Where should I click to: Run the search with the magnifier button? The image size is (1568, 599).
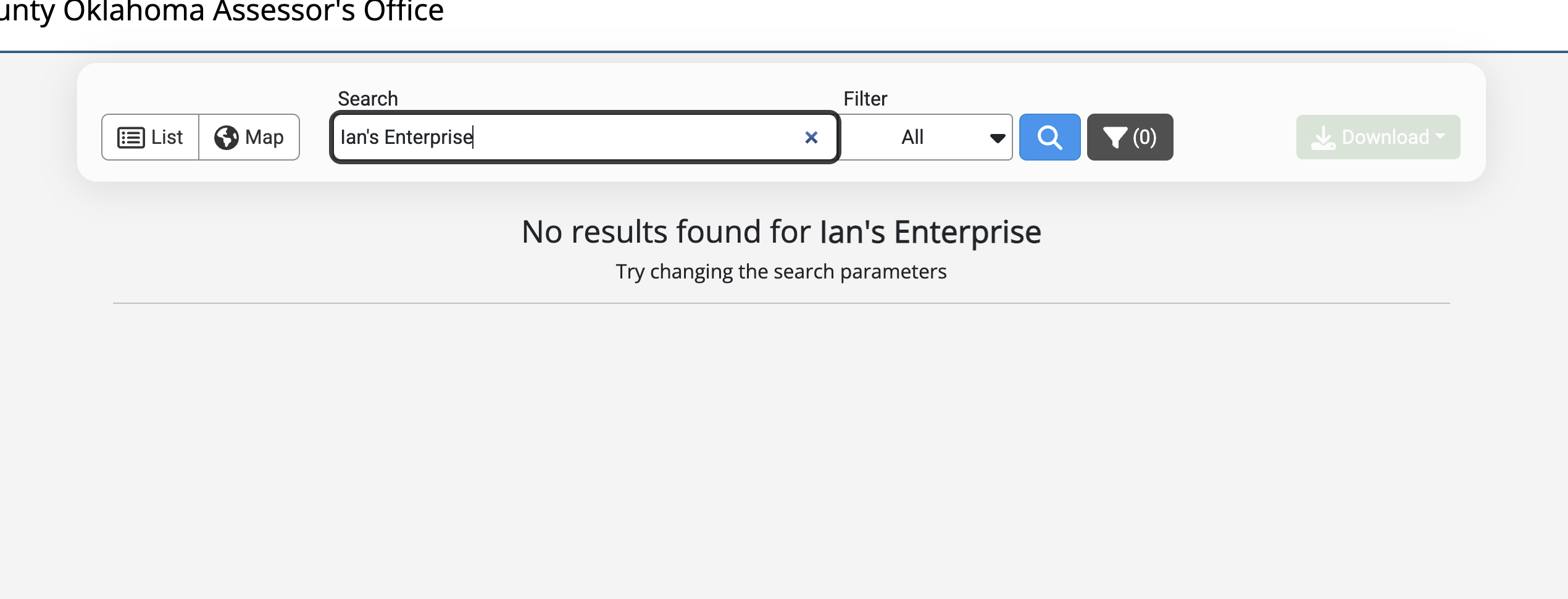pos(1049,137)
